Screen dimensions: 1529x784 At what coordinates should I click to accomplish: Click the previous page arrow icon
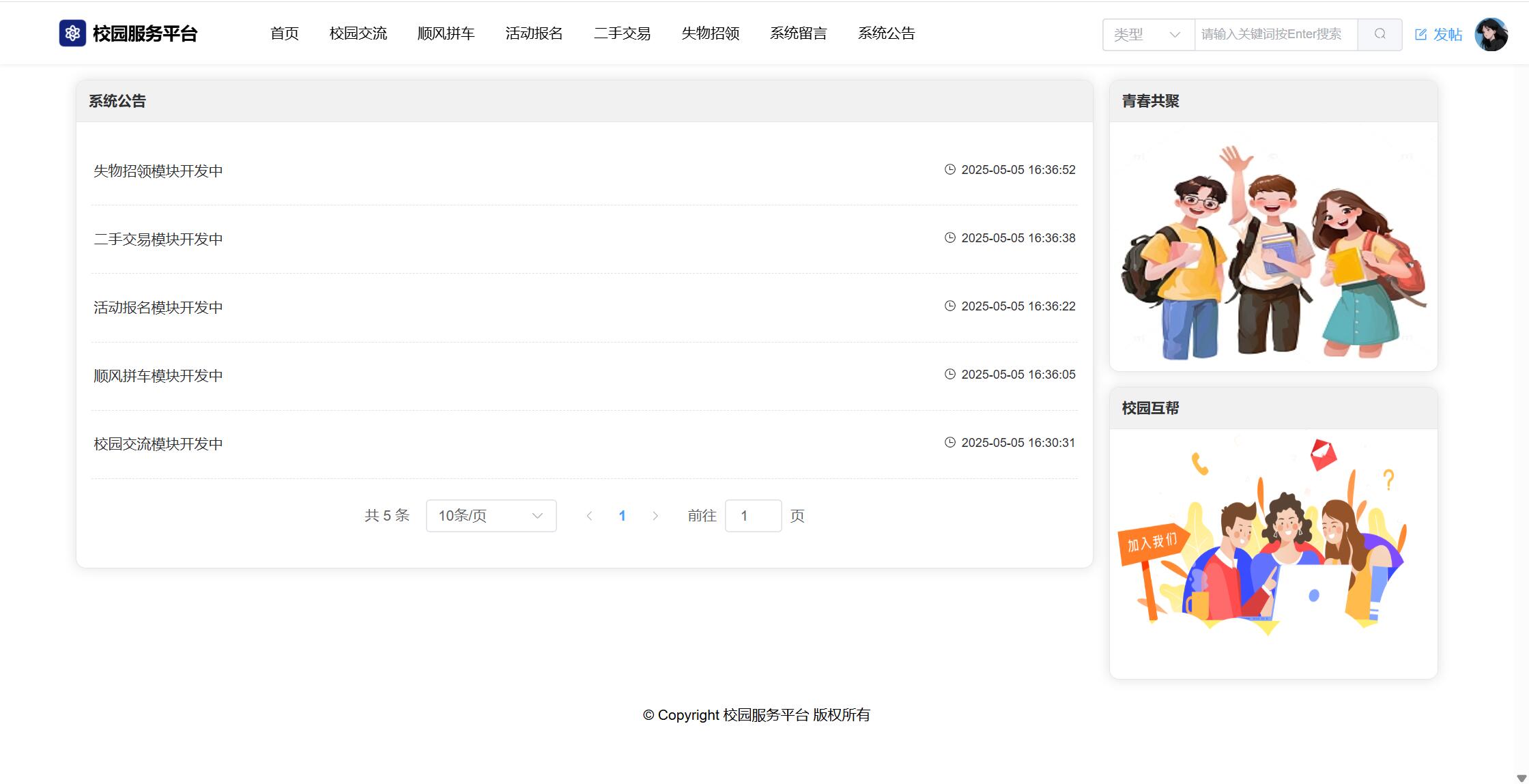(589, 516)
